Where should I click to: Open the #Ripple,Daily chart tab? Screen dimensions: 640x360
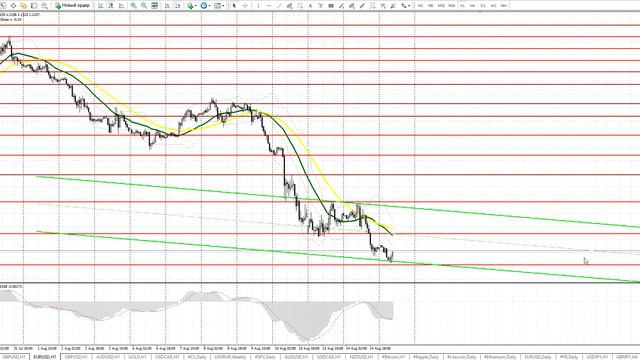point(426,357)
